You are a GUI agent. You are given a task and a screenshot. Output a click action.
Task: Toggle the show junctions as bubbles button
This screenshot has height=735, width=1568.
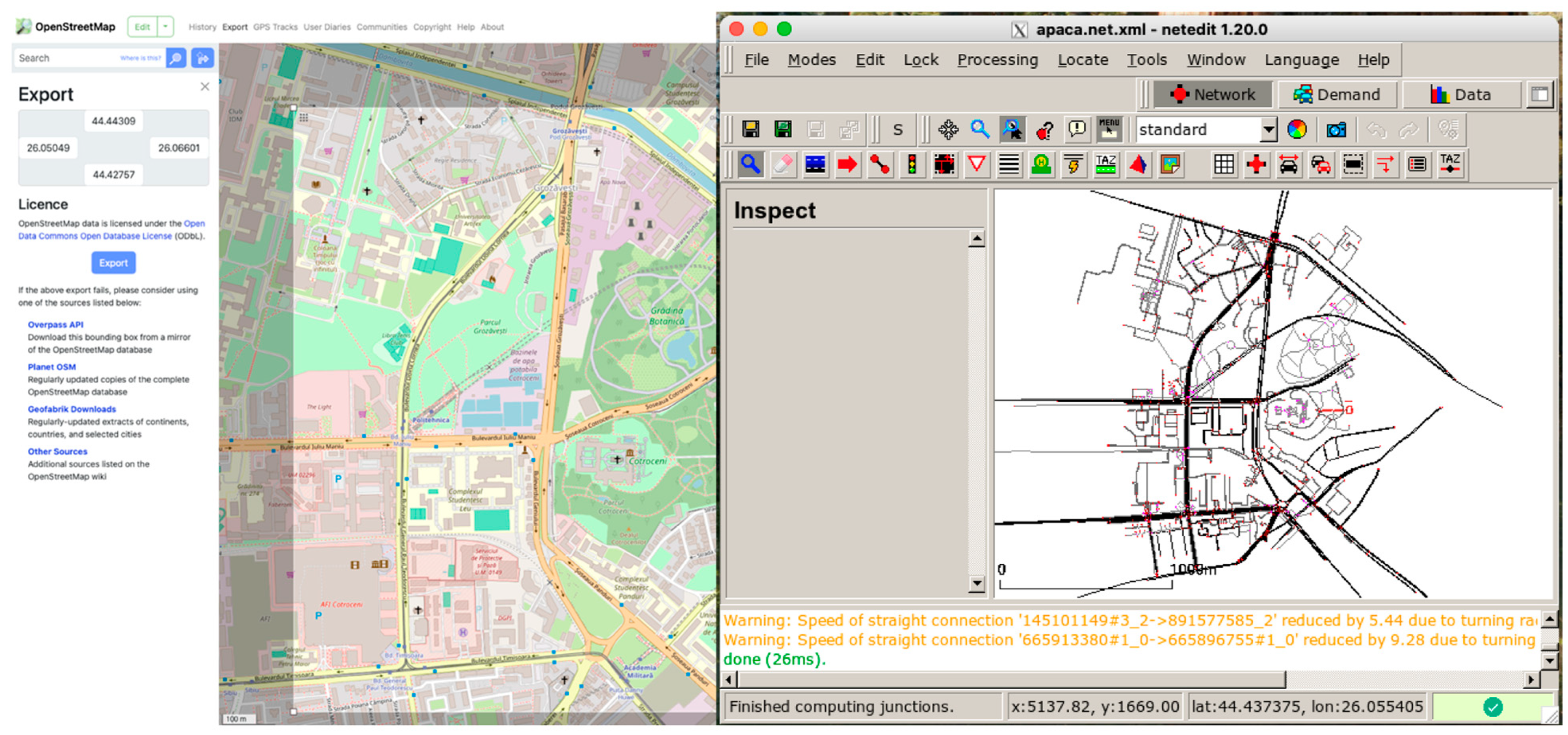[x=1256, y=164]
